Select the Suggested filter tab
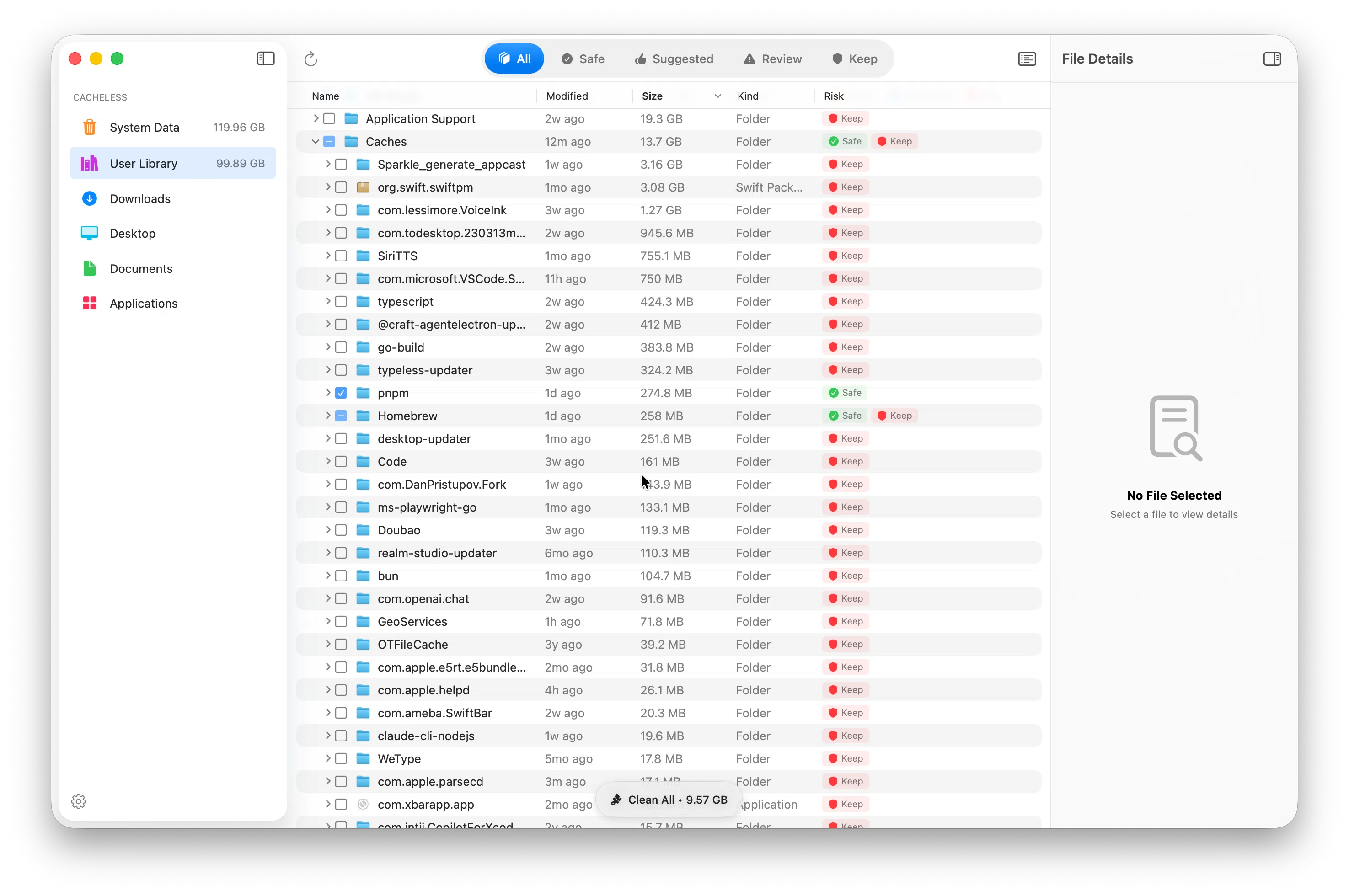The image size is (1349, 896). pos(674,59)
